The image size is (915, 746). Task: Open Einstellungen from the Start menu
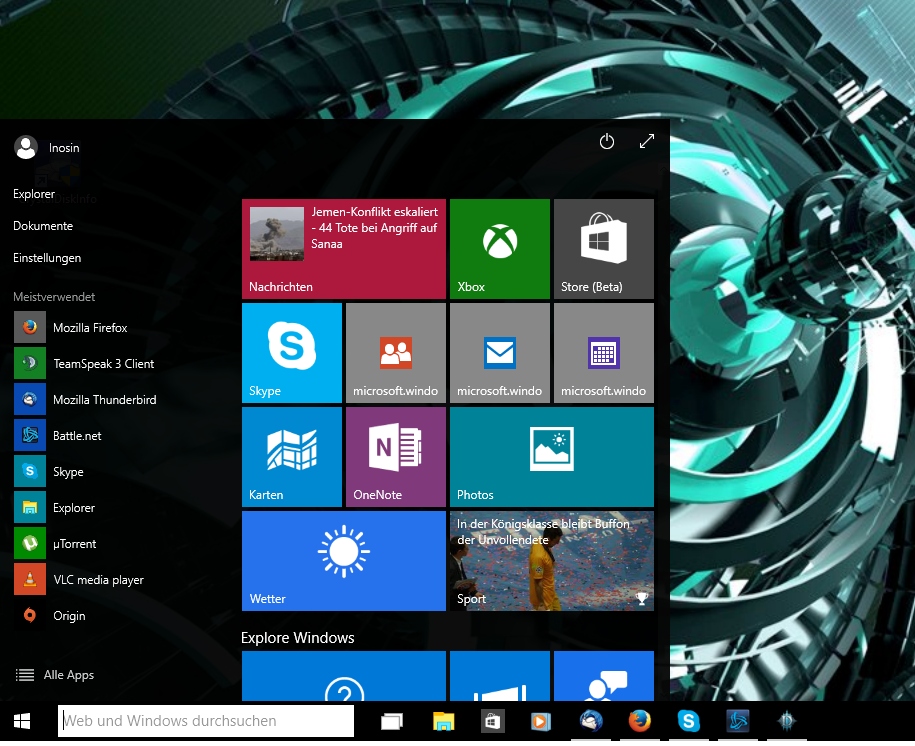pyautogui.click(x=47, y=258)
